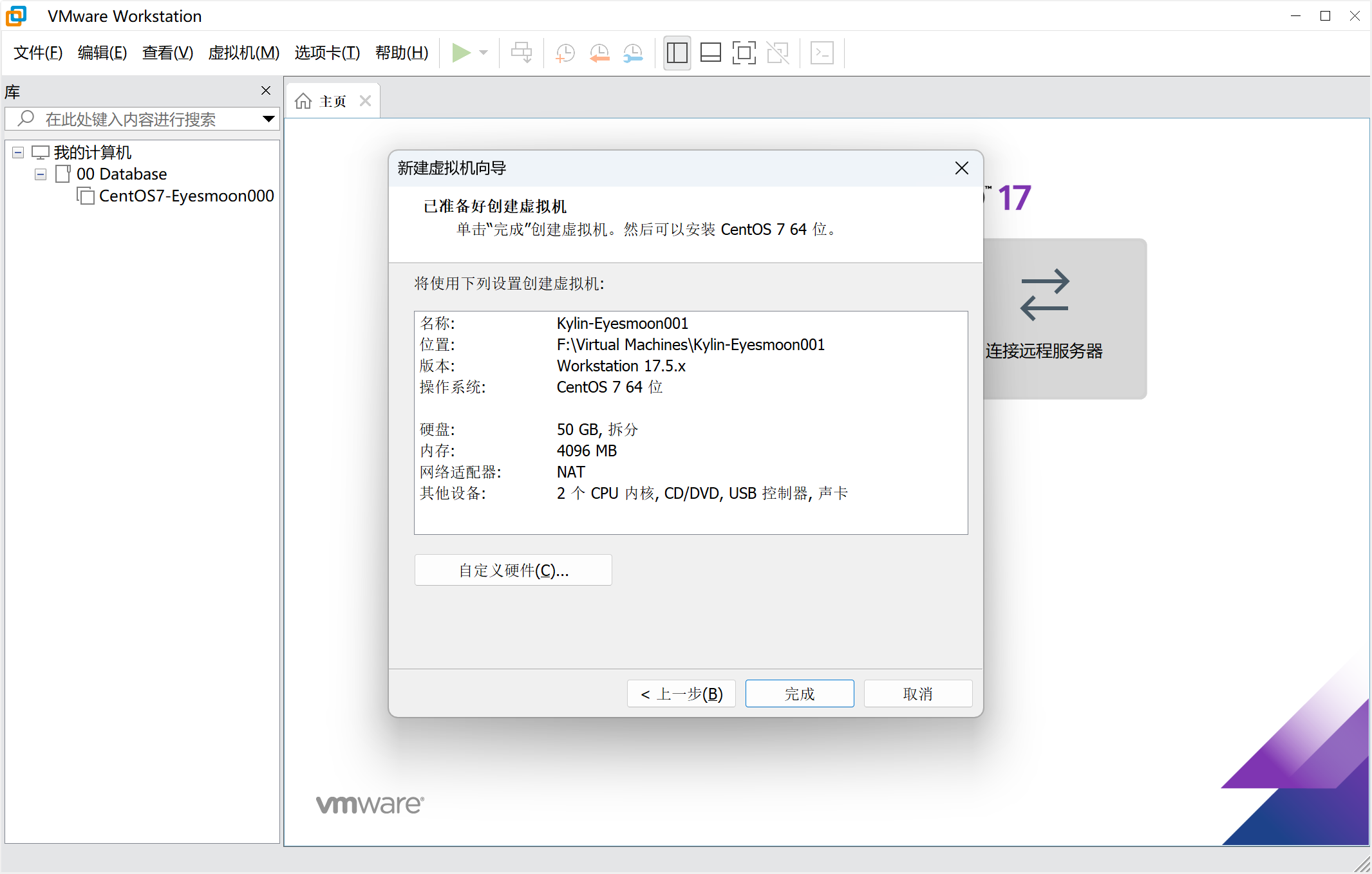Select 我的计算机 in the library tree
The height and width of the screenshot is (874, 1372).
tap(92, 153)
